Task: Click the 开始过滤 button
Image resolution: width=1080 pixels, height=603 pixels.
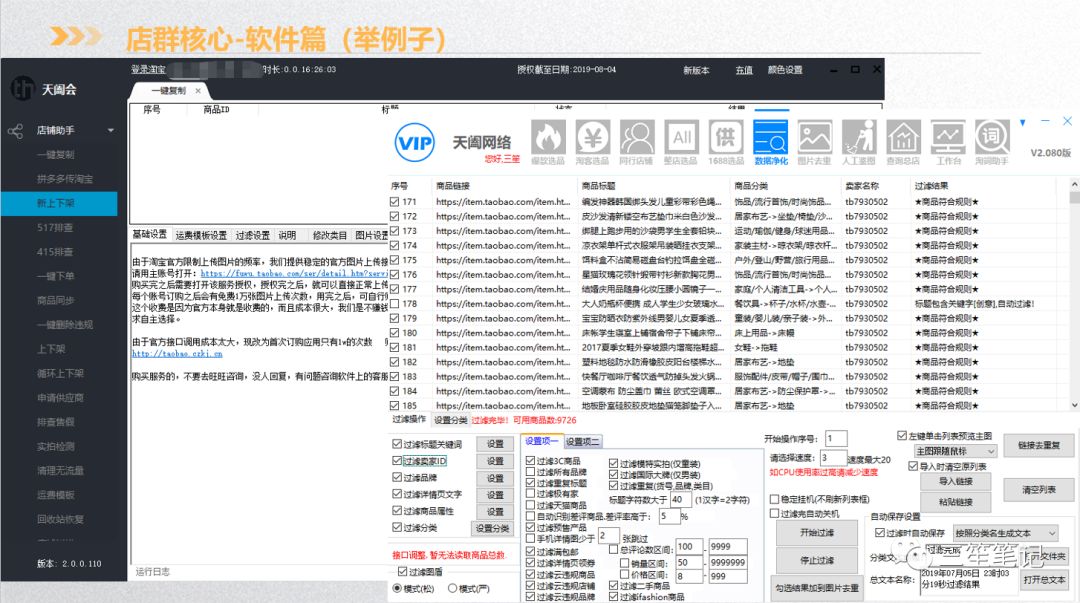Action: (x=818, y=533)
